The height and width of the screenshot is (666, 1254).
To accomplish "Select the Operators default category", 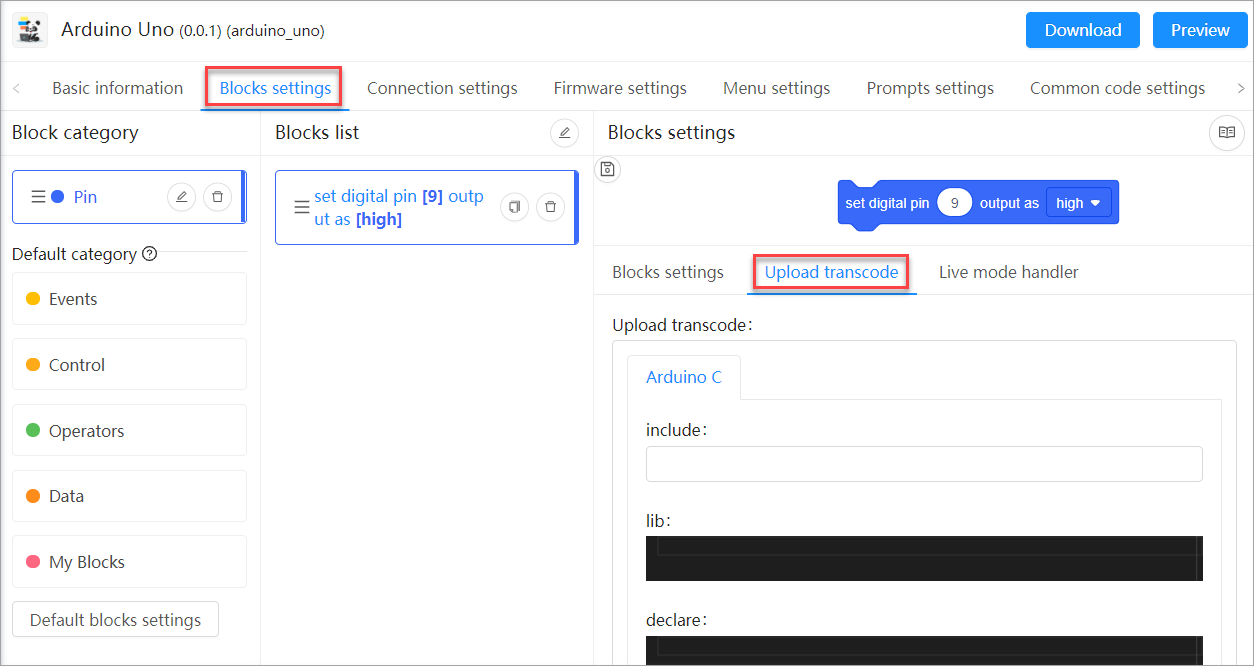I will 129,431.
